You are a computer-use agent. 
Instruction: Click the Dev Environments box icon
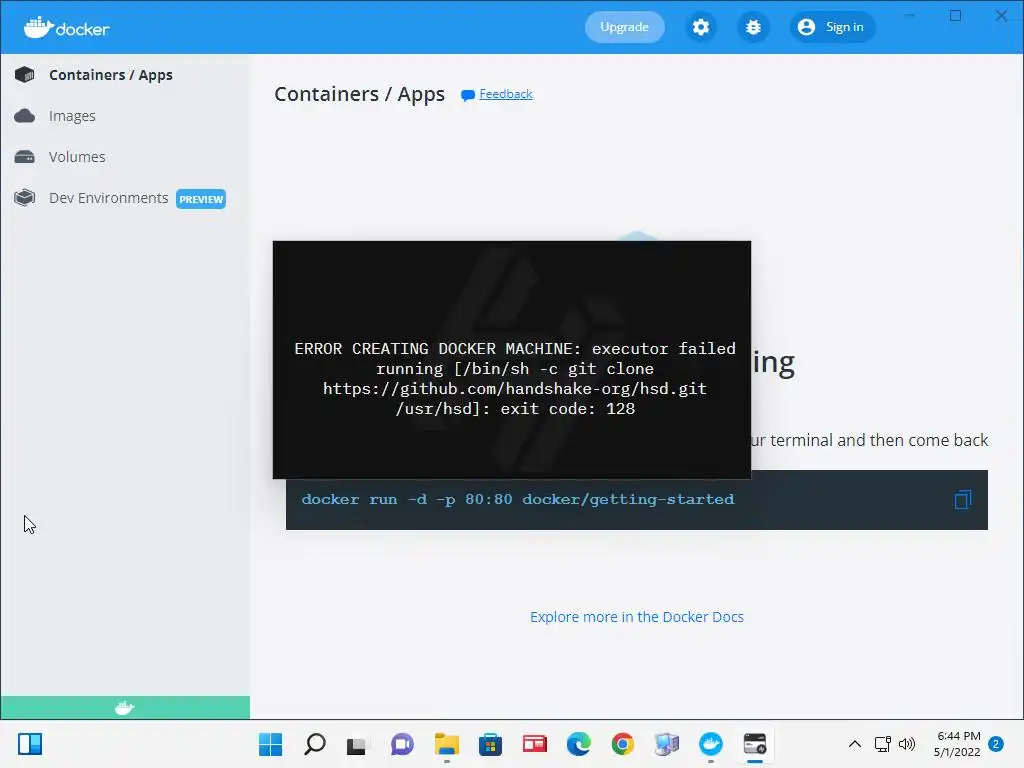[25, 197]
